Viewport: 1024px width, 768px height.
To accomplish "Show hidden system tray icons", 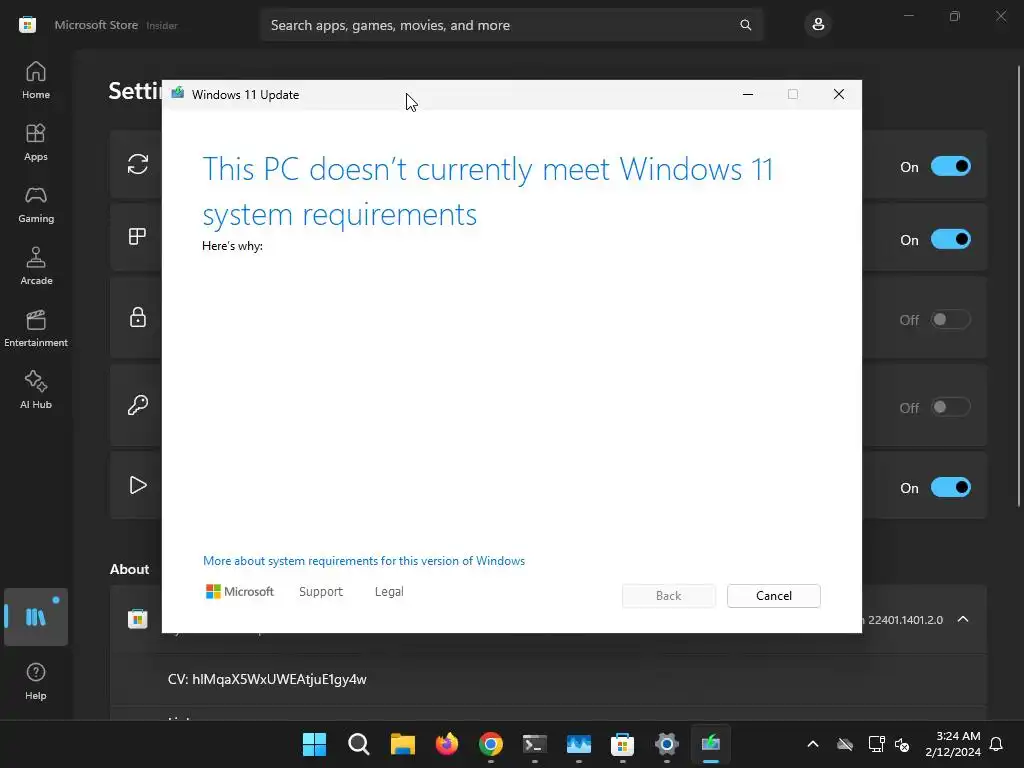I will click(x=812, y=744).
